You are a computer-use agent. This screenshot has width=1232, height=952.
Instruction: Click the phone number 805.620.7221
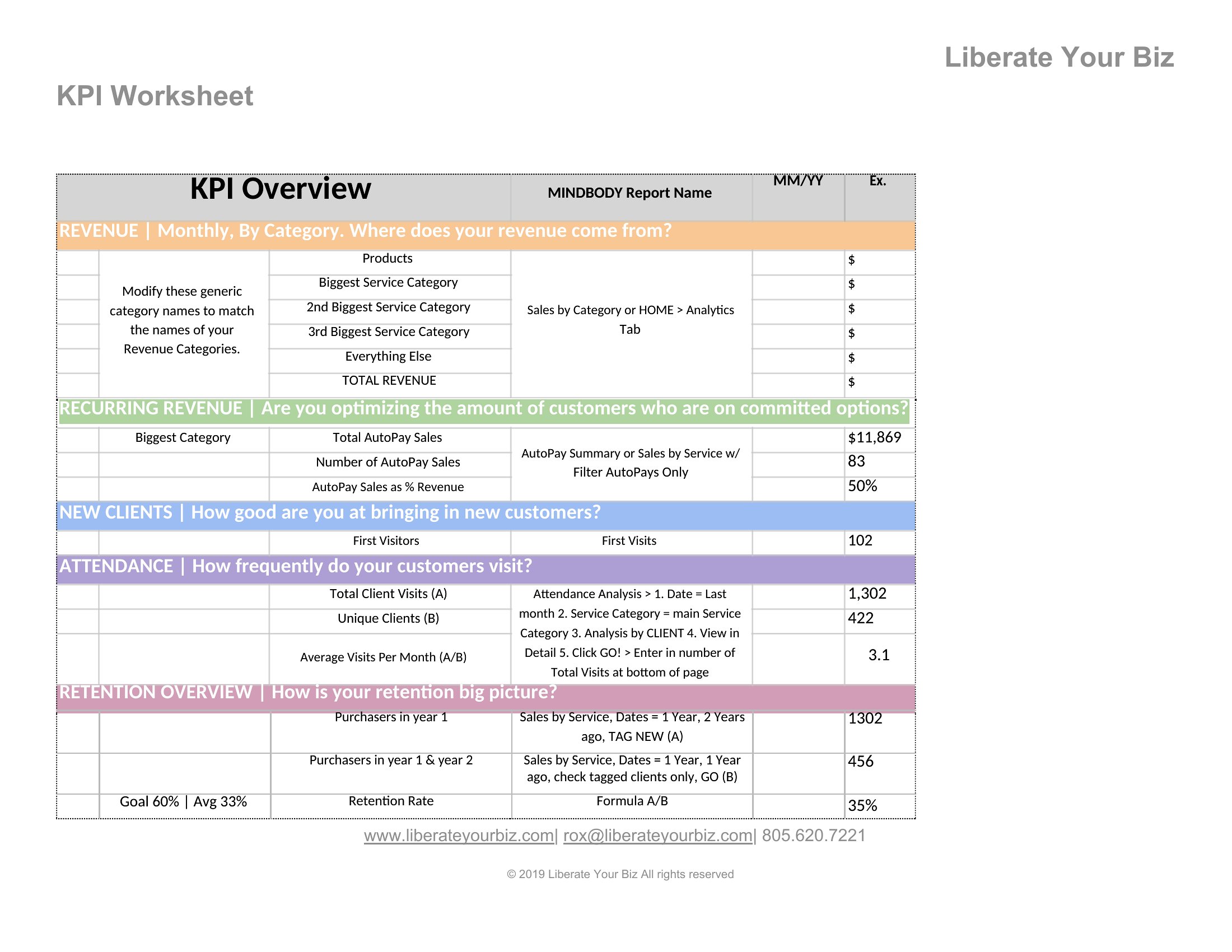(x=814, y=836)
